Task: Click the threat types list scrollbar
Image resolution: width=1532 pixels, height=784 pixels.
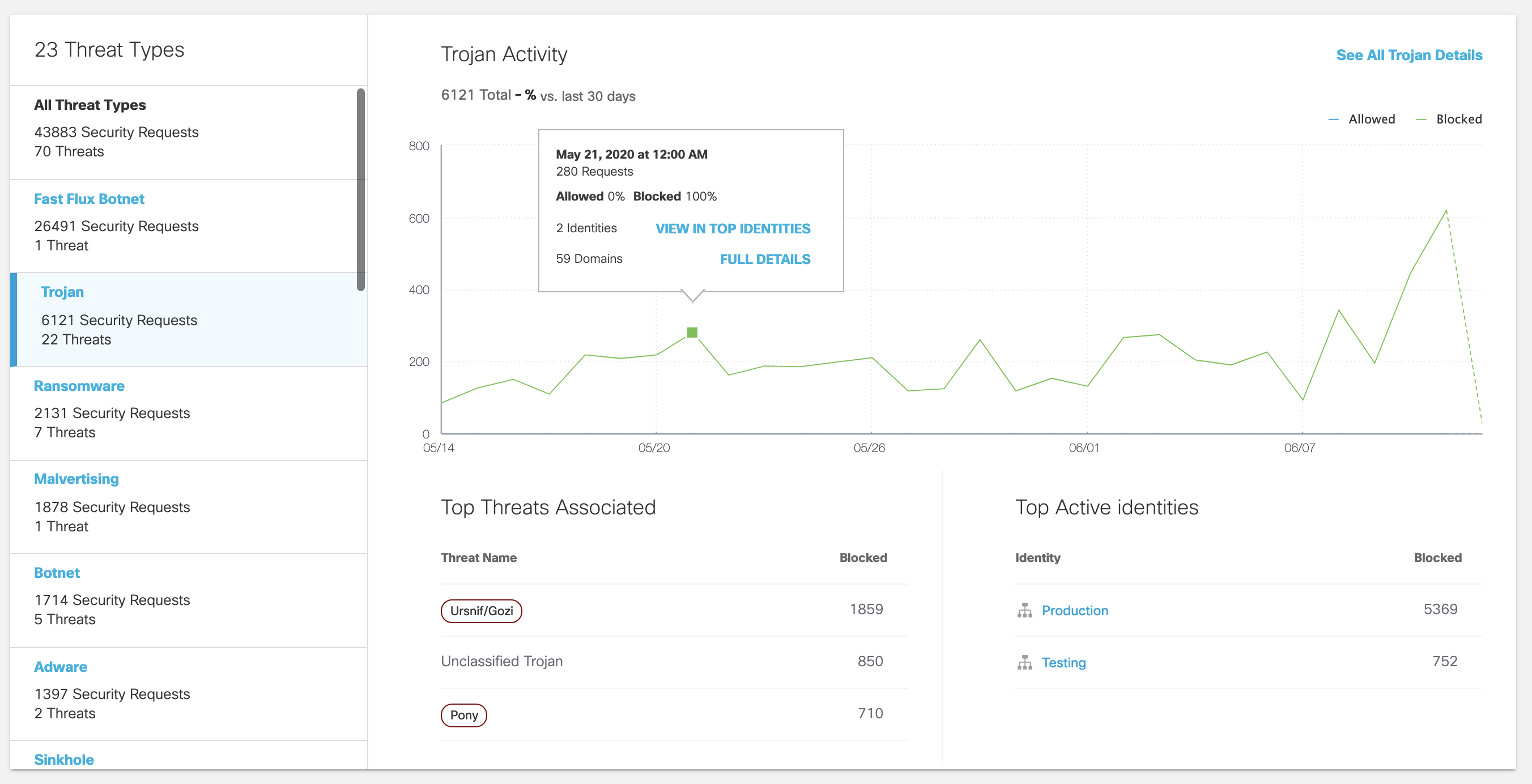Action: coord(360,189)
